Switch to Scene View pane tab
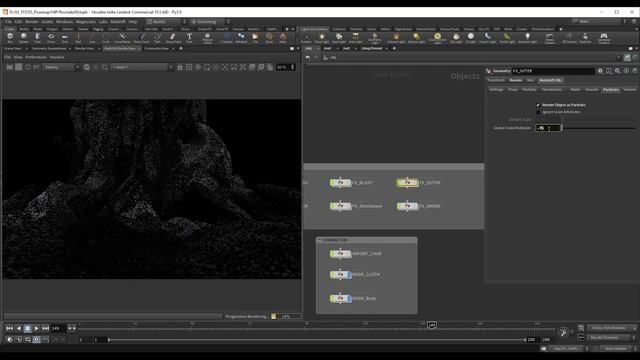Viewport: 640px width, 360px height. (x=13, y=49)
